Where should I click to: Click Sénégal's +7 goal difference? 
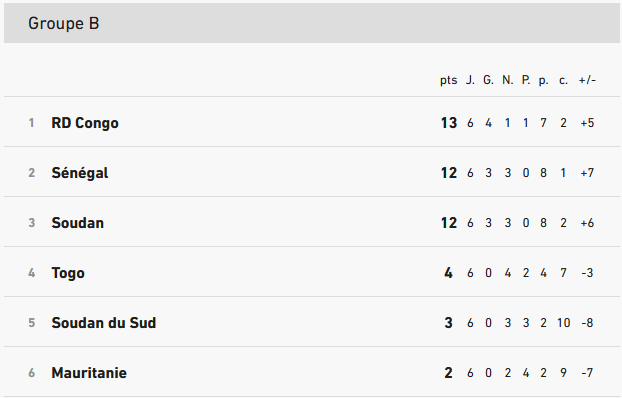[x=587, y=173]
